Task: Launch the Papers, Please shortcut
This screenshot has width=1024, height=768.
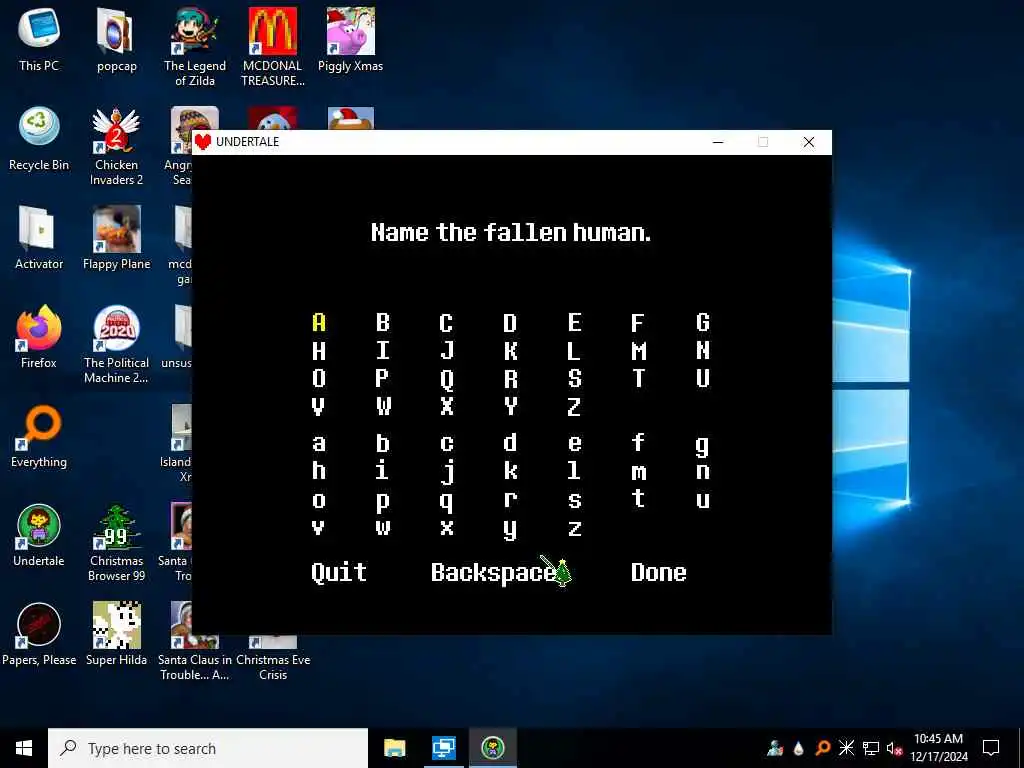Action: [x=39, y=634]
